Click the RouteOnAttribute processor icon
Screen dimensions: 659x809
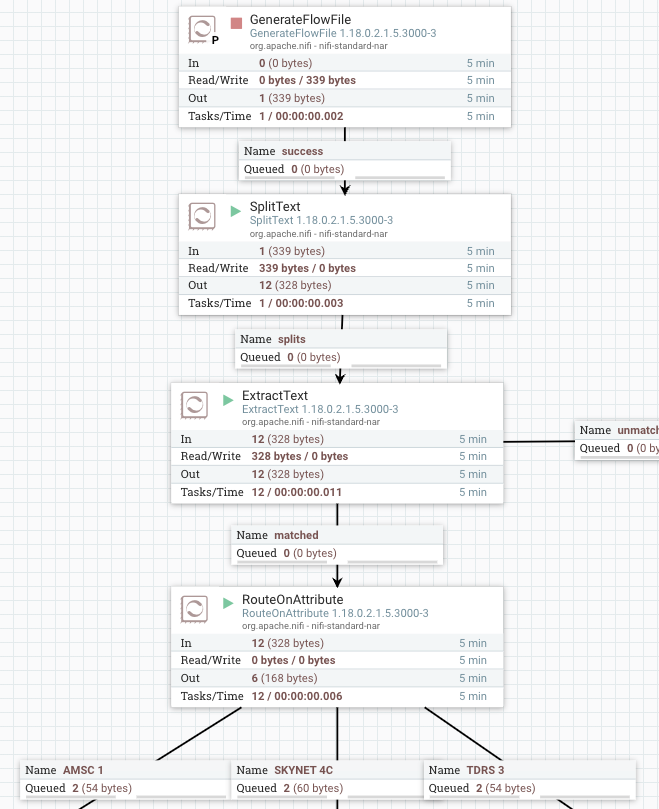(195, 608)
